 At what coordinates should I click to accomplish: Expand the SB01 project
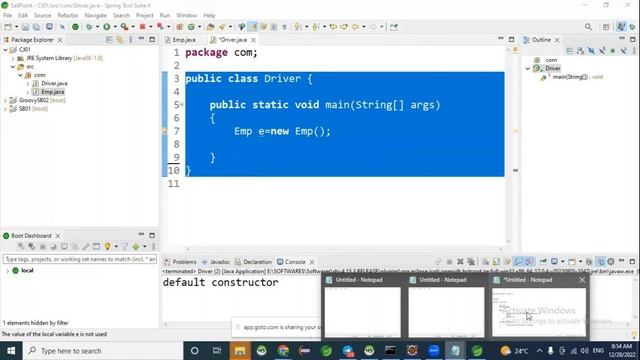point(5,109)
